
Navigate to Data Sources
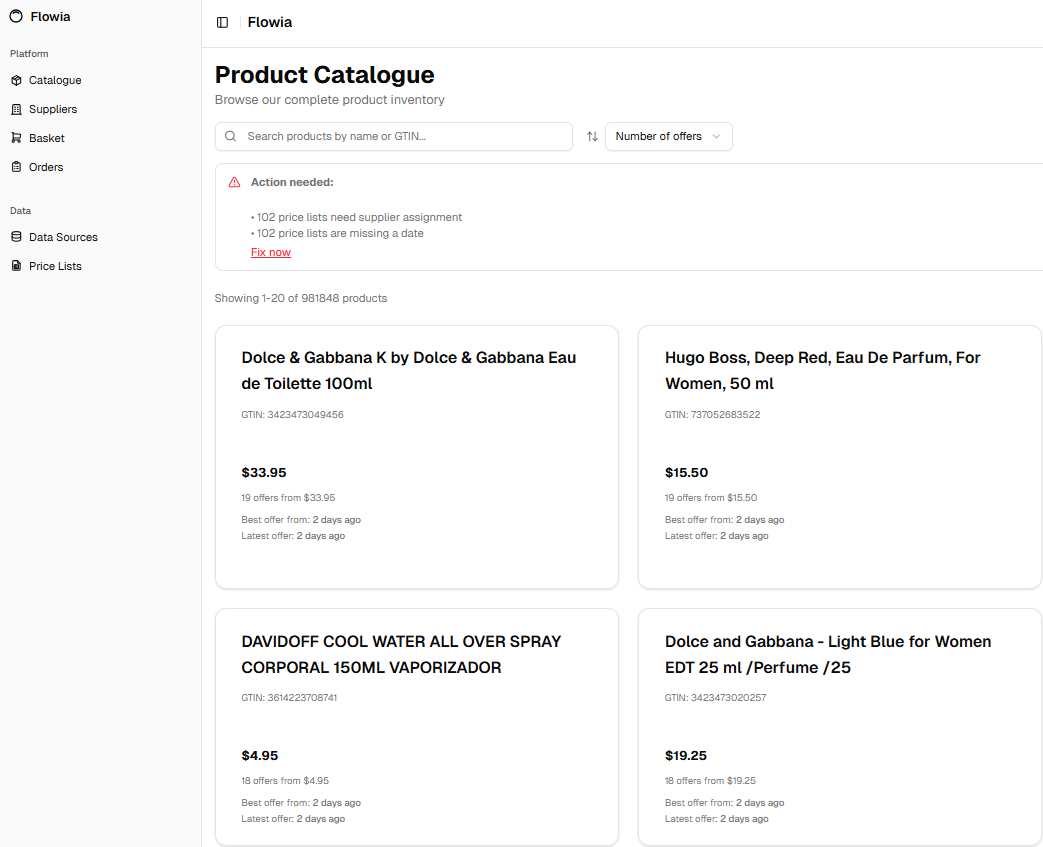pyautogui.click(x=101, y=237)
